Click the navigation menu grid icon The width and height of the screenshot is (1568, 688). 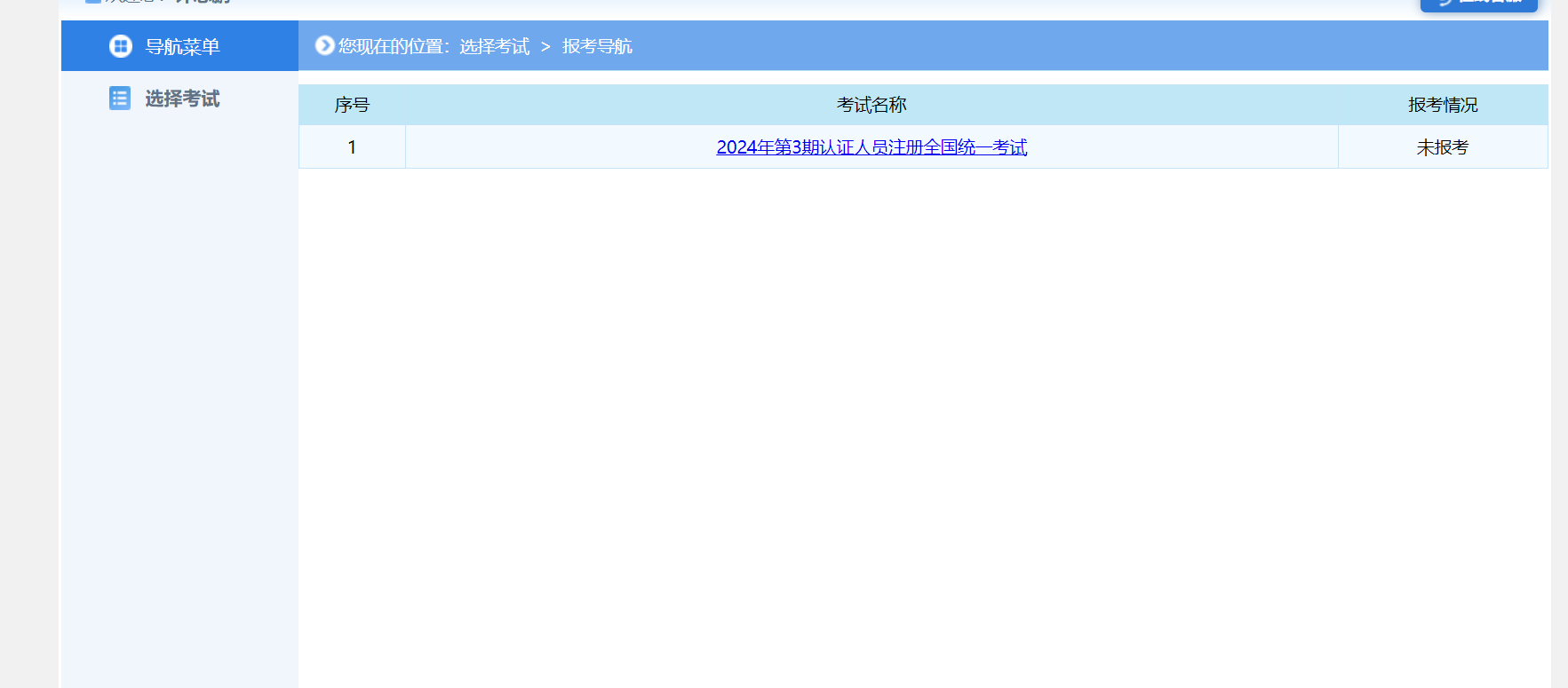click(x=121, y=46)
